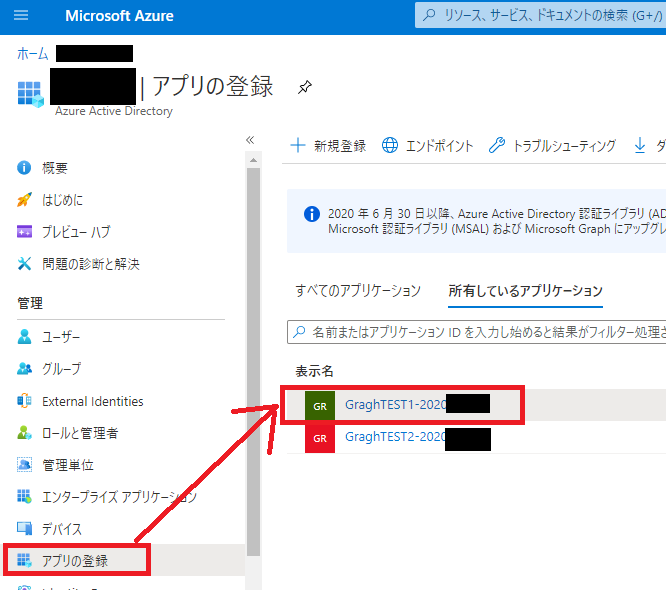Open エンドポイント toolbar button

coord(427,146)
